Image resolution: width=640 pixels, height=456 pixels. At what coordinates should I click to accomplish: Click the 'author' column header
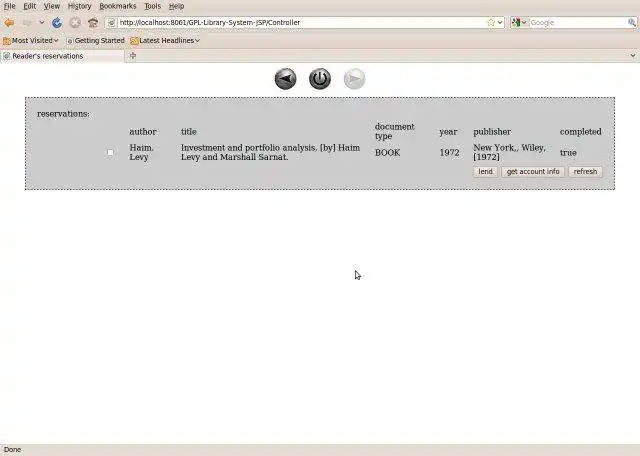[x=143, y=131]
